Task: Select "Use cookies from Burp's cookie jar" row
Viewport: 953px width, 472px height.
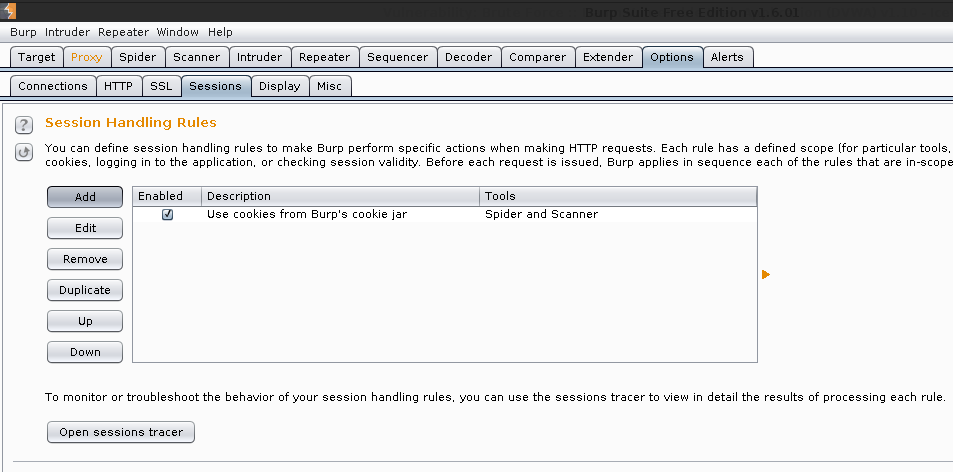Action: (x=445, y=214)
